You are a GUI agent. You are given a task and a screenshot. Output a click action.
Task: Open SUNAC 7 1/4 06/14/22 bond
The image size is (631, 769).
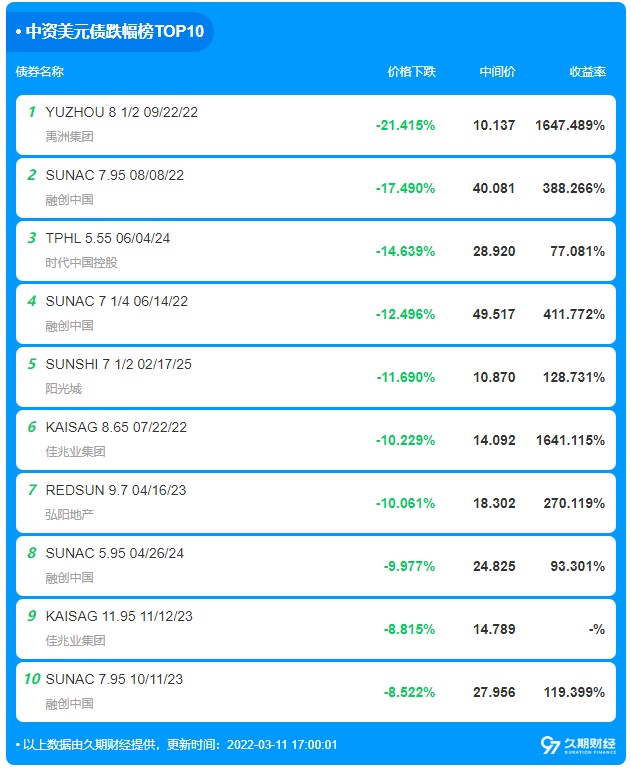(316, 314)
